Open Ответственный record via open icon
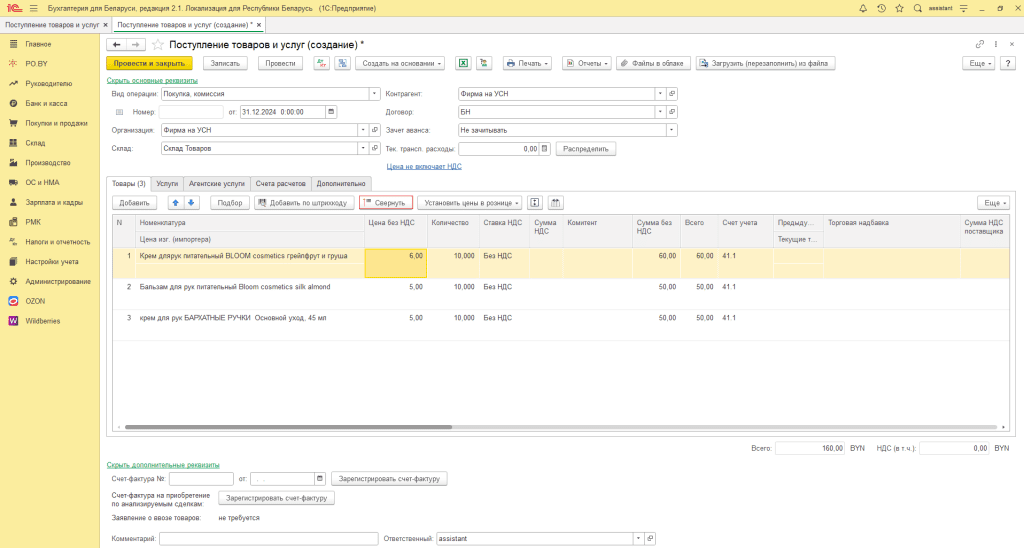The height and width of the screenshot is (548, 1024). tap(650, 539)
